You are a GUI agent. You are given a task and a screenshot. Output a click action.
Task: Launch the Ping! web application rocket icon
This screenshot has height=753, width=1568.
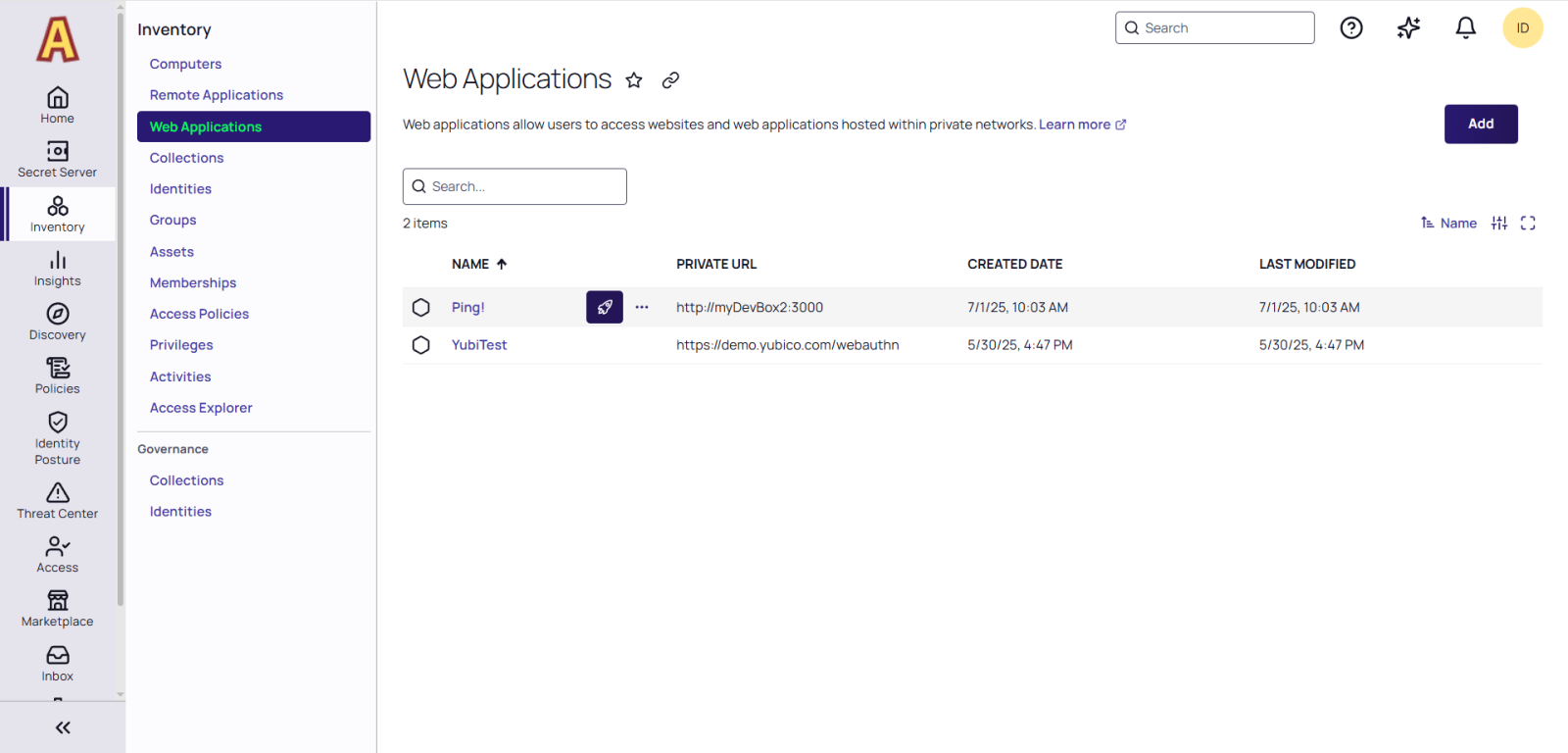[605, 307]
